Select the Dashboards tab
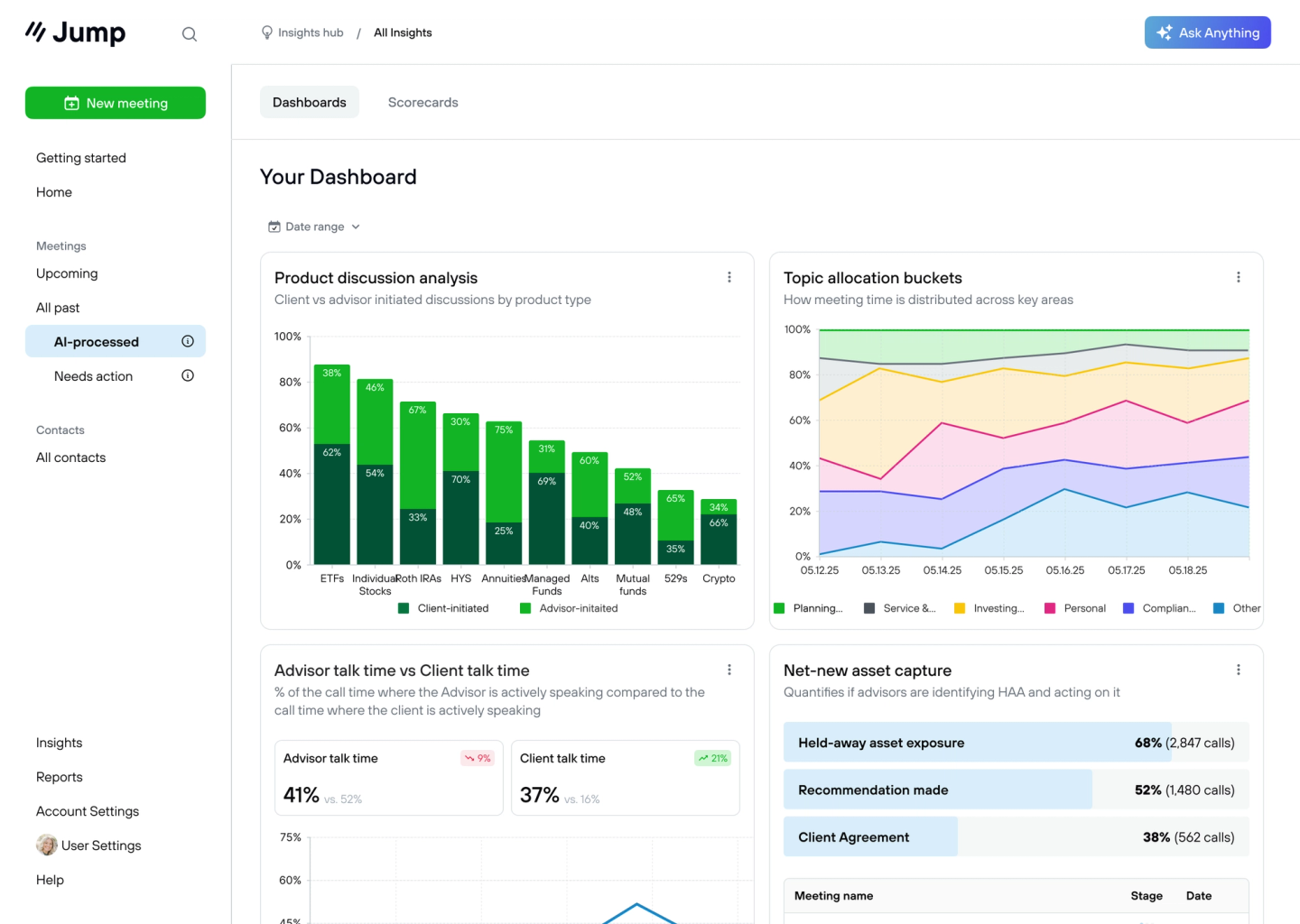The width and height of the screenshot is (1300, 924). [x=310, y=102]
